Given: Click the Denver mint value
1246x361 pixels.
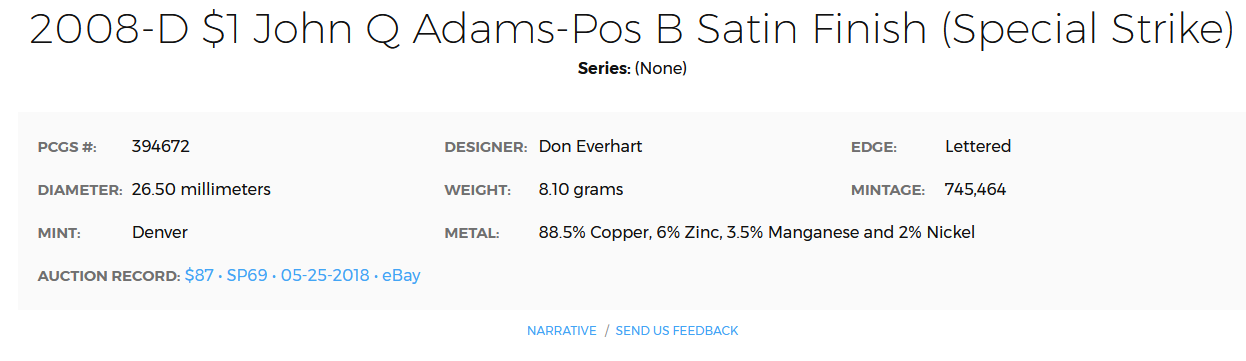Looking at the screenshot, I should [160, 233].
